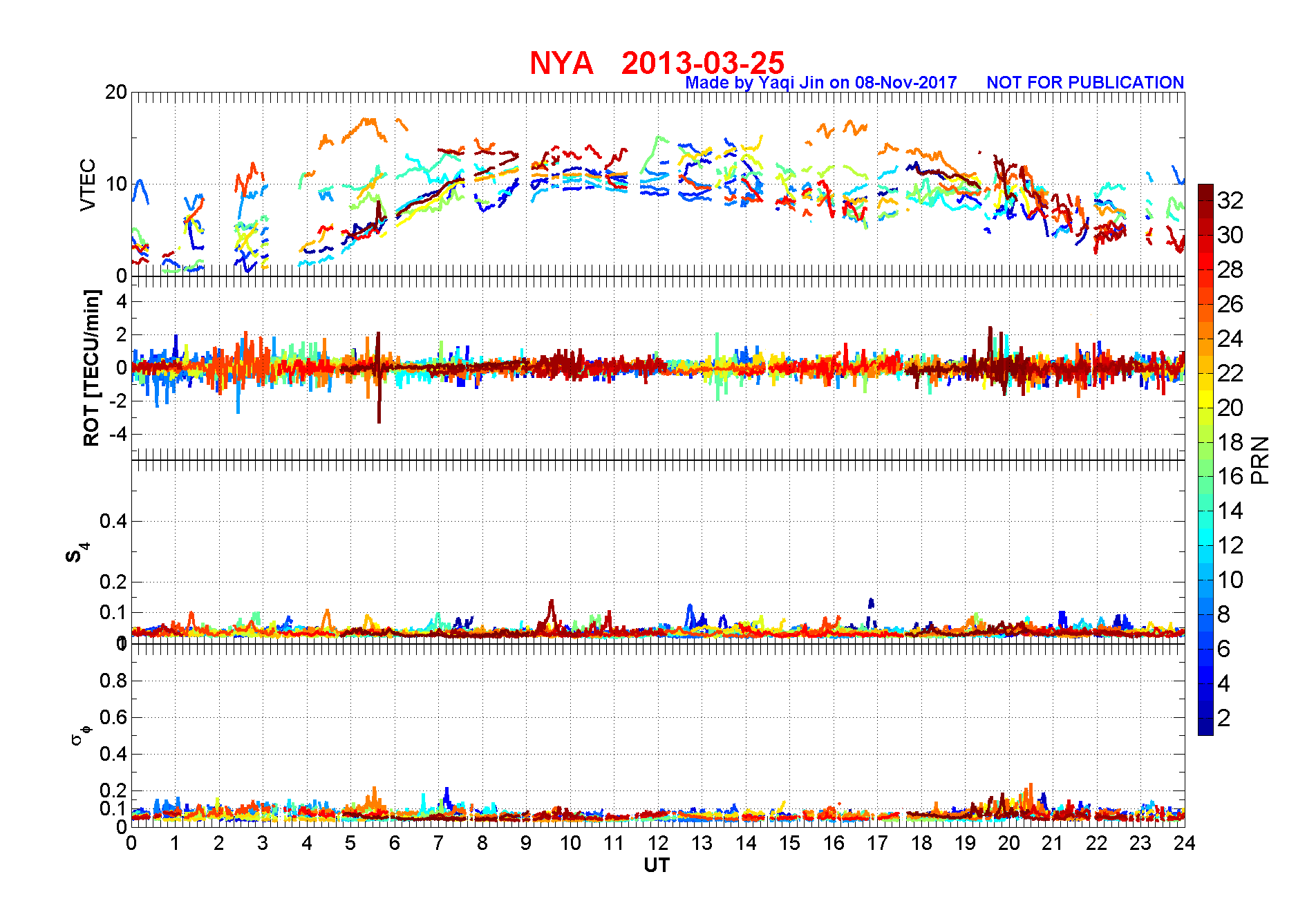Click the ROT axis tick label -2
The height and width of the screenshot is (919, 1316).
(120, 401)
